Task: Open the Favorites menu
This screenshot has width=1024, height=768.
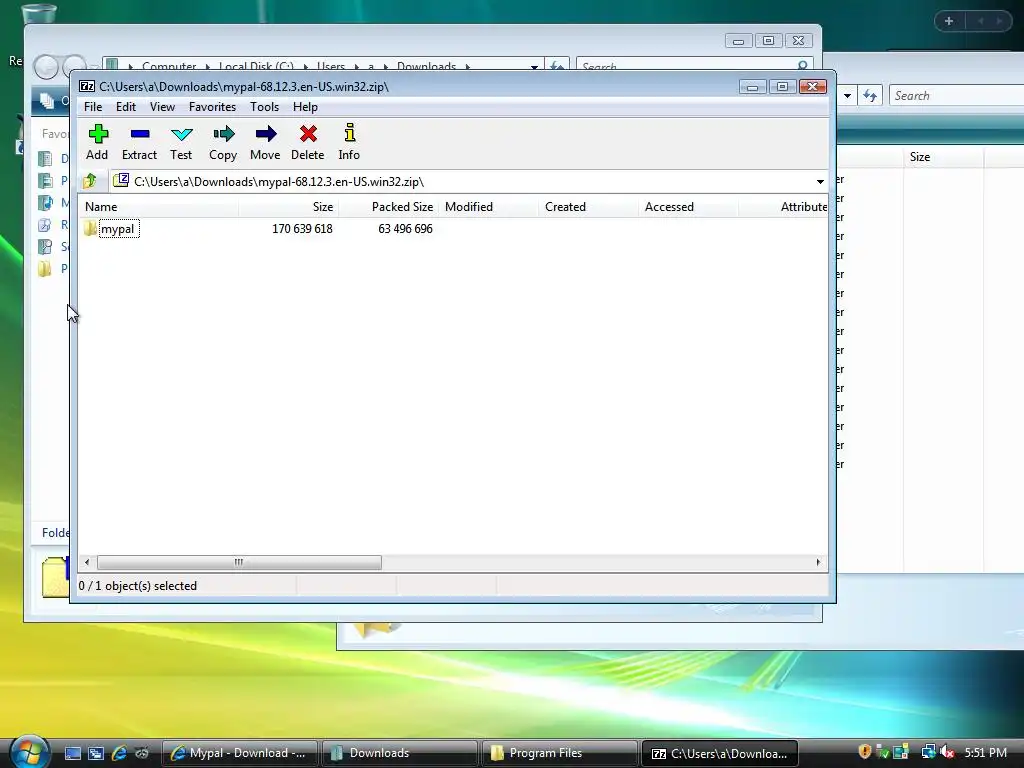Action: 212,106
